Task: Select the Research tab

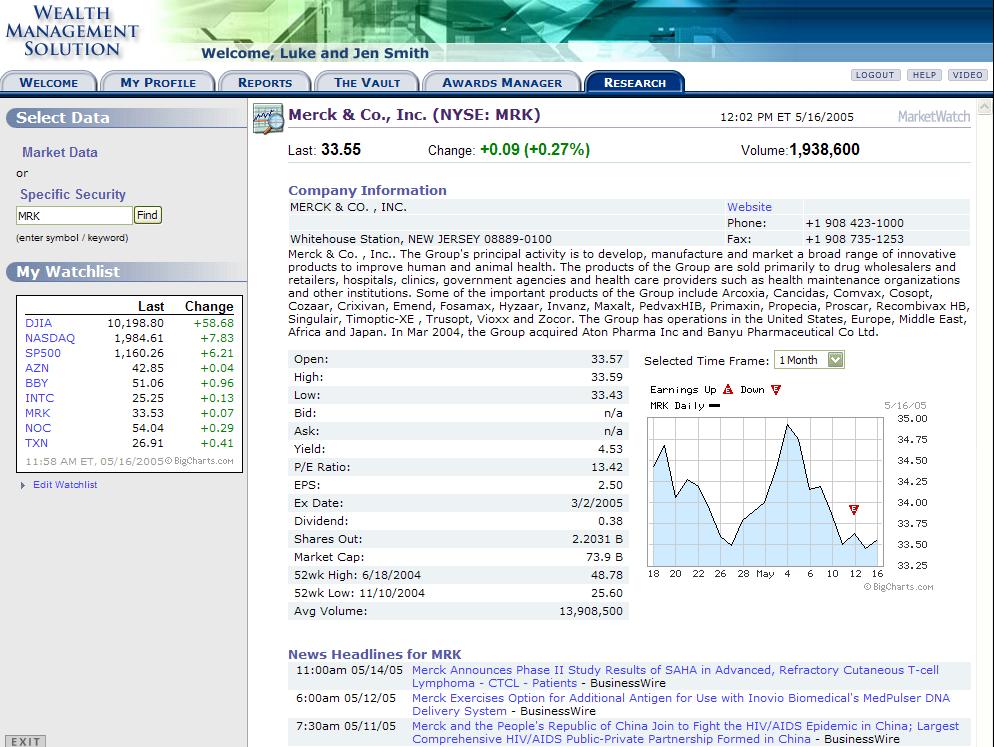Action: (635, 82)
